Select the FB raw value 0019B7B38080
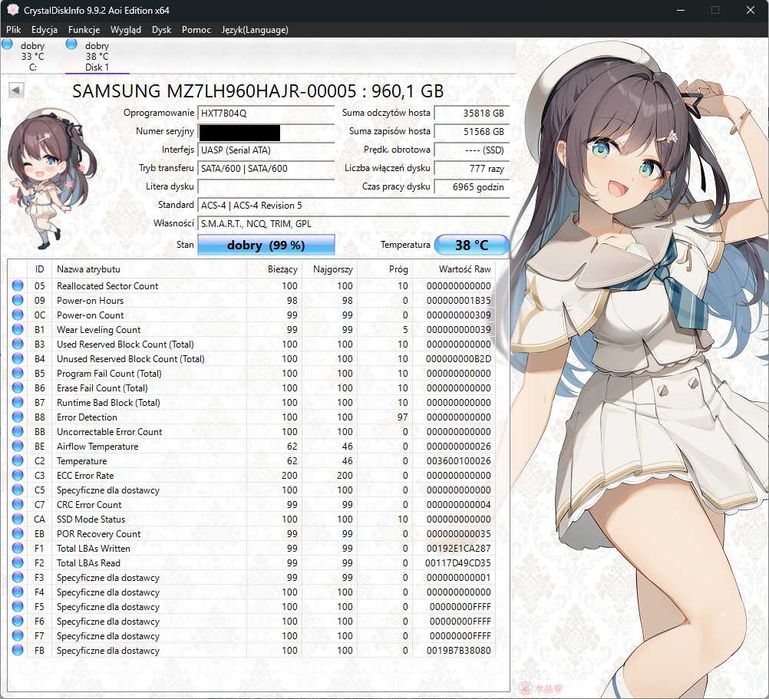Screen dimensions: 769x699 click(x=459, y=650)
